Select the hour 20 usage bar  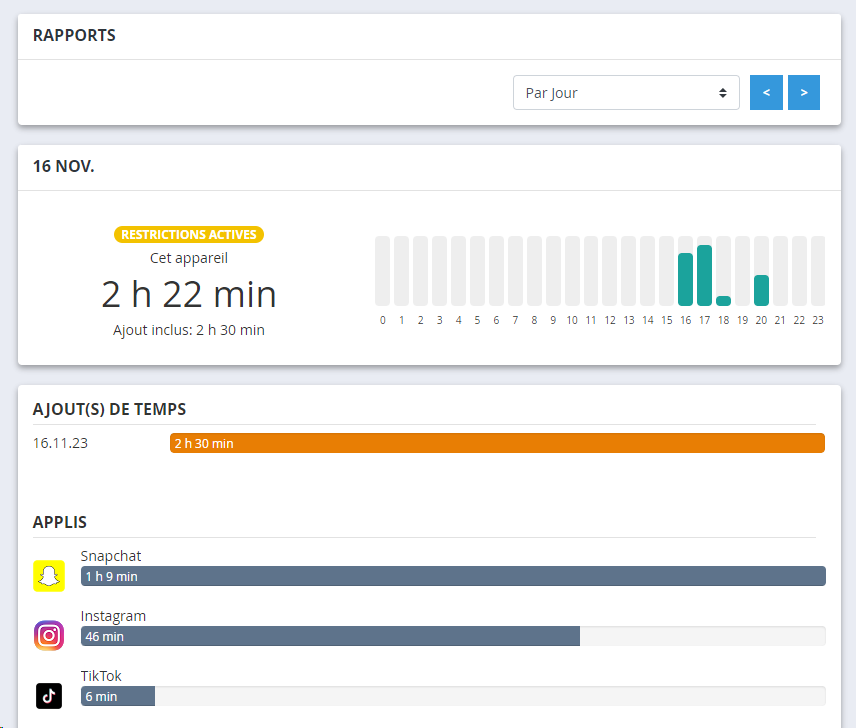pyautogui.click(x=761, y=290)
